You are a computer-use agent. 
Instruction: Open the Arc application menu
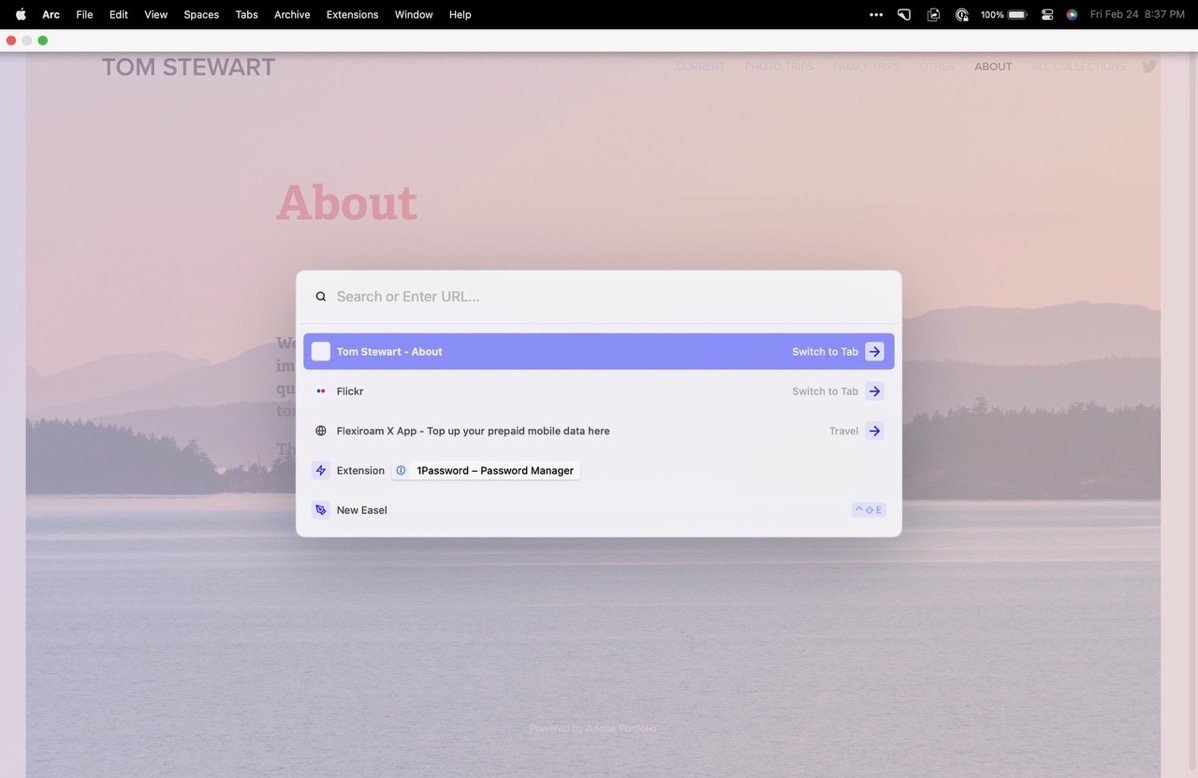(x=51, y=15)
